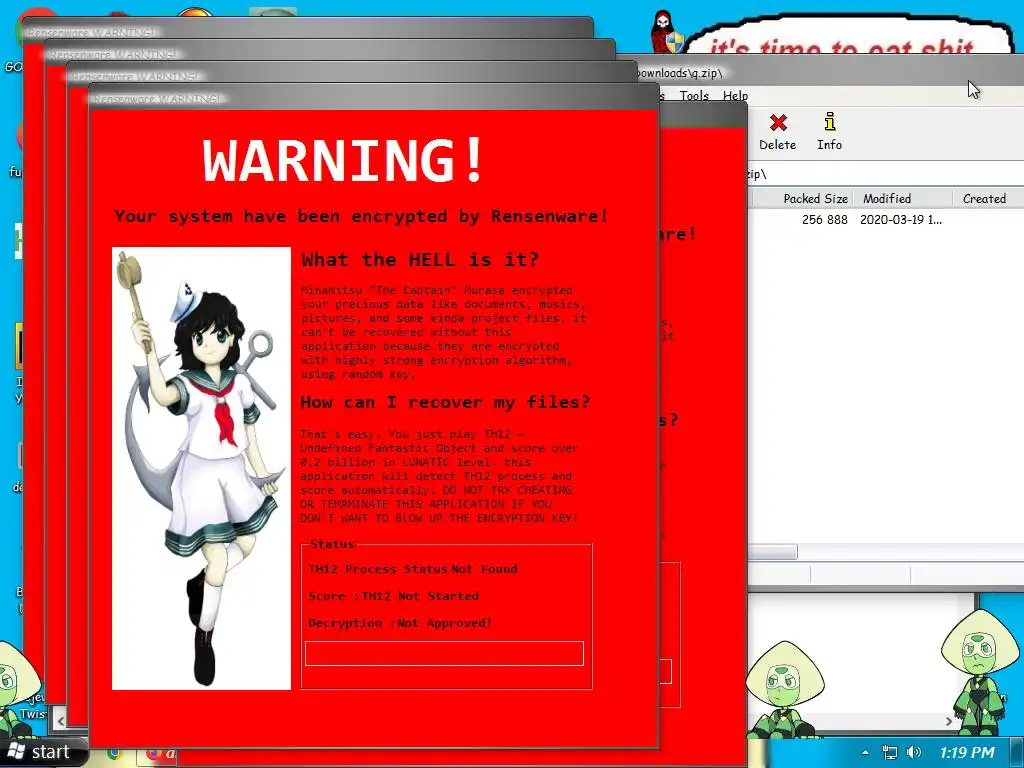This screenshot has width=1024, height=768.
Task: Click the shield-badged skull icon at top
Action: pos(667,31)
